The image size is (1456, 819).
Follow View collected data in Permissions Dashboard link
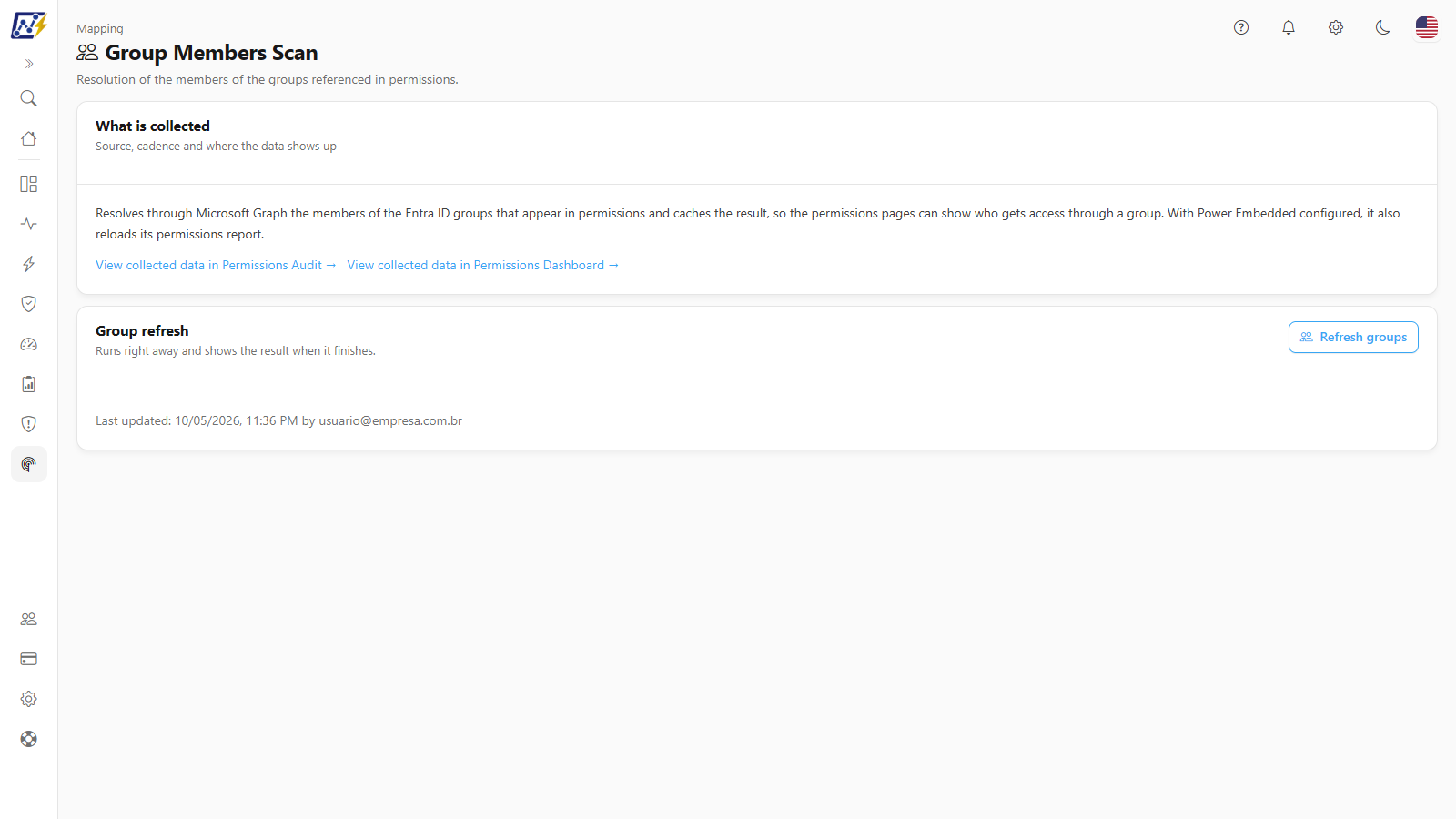482,265
